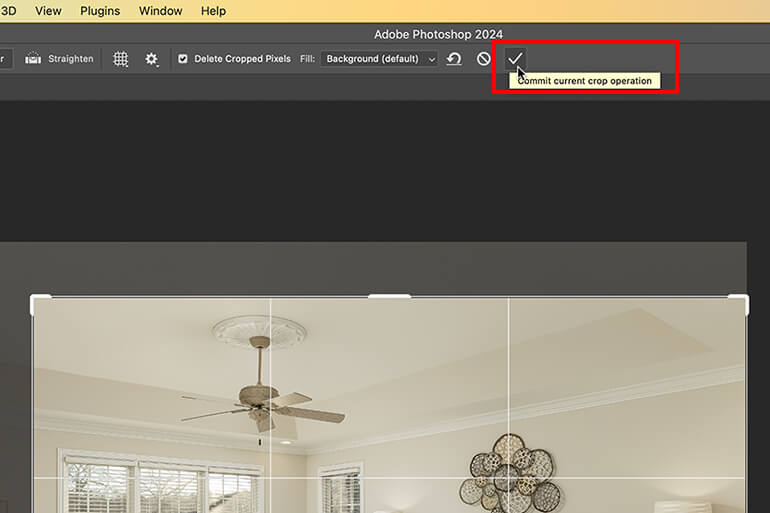770x513 pixels.
Task: Click the window blinds in the photo
Action: tap(165, 484)
